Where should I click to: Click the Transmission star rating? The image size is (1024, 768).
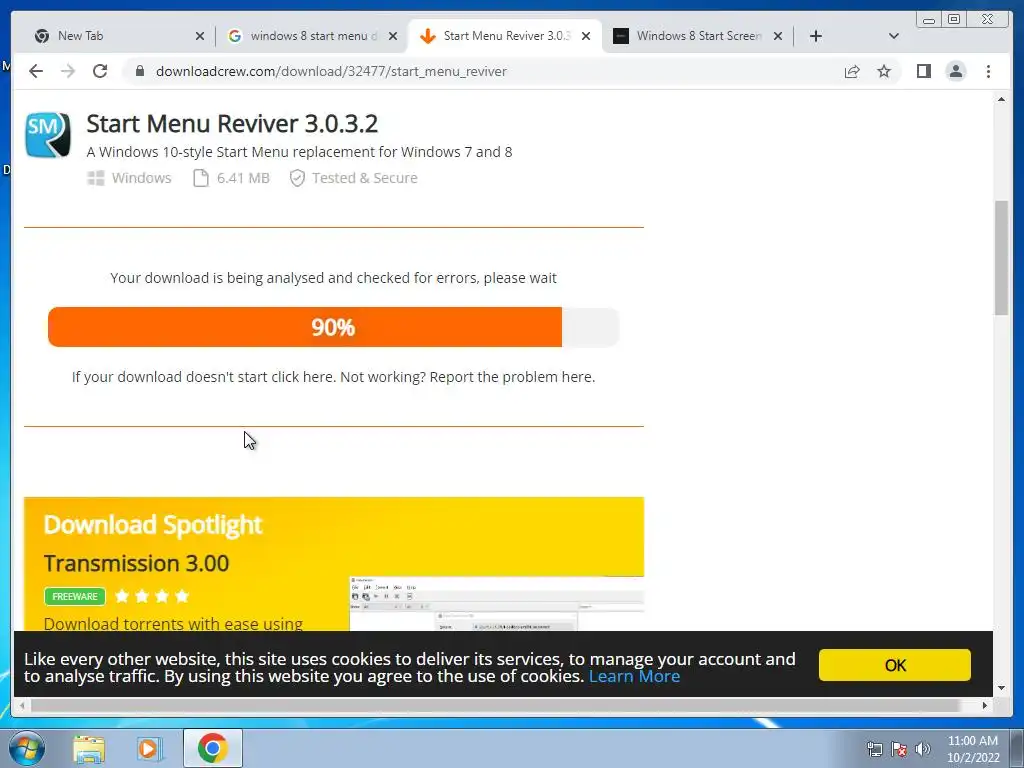pos(152,596)
